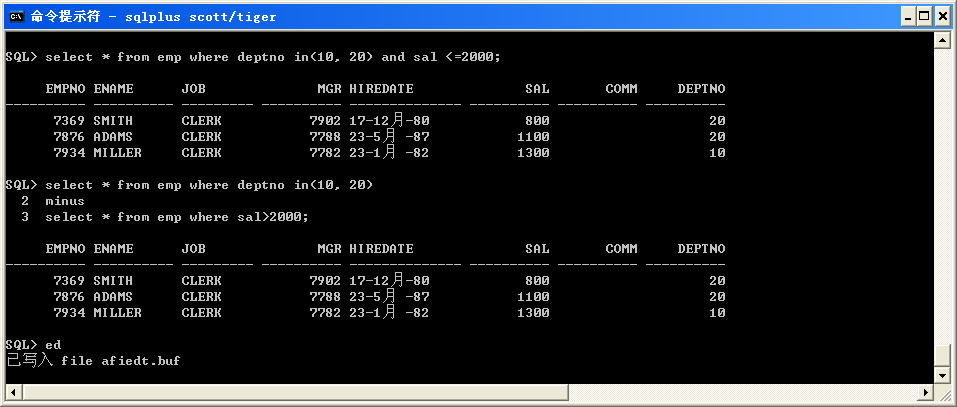This screenshot has width=957, height=407.
Task: Click the 'minus' keyword on line 2
Action: (65, 201)
